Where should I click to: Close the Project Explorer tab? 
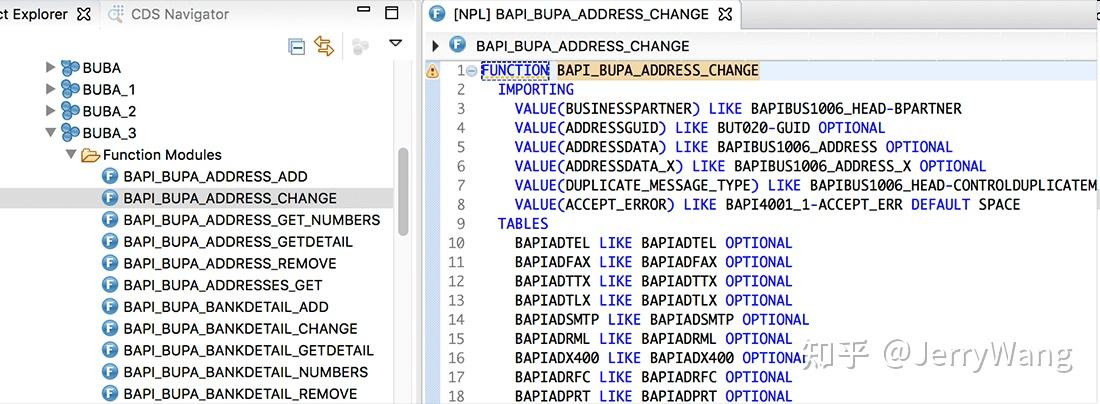(x=83, y=14)
